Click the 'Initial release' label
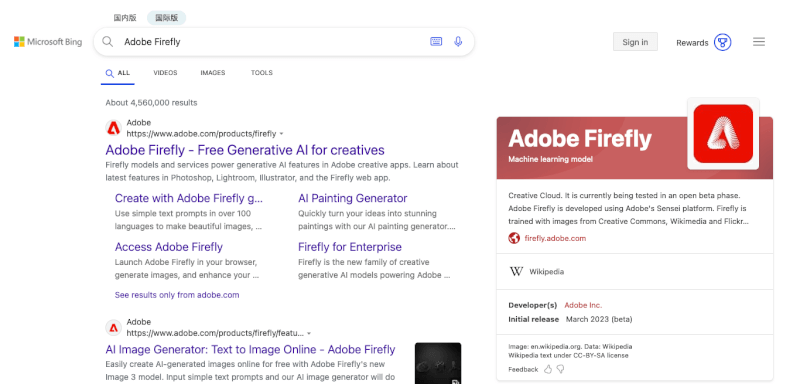Screen dimensions: 800x384 click(x=533, y=319)
